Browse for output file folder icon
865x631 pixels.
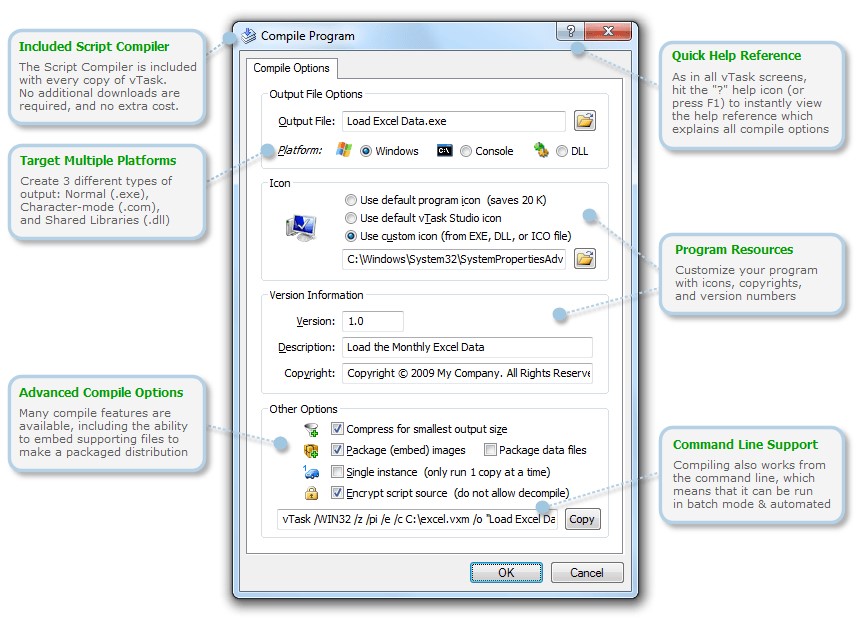(x=585, y=120)
